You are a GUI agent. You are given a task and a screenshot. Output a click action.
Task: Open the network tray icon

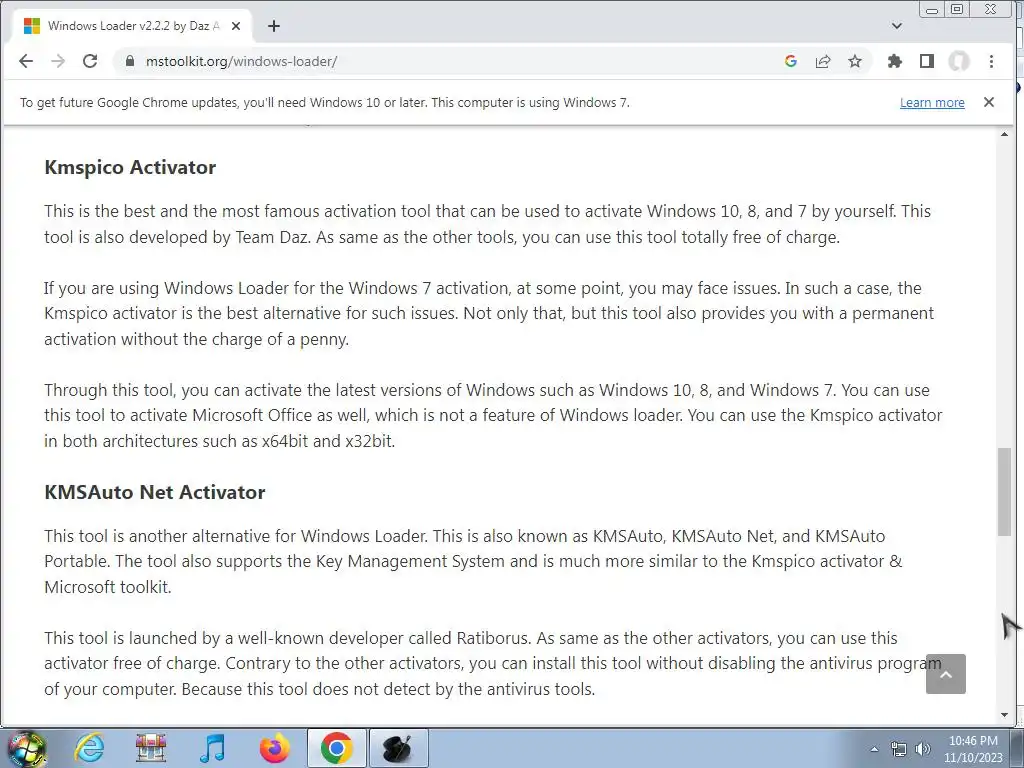[x=899, y=749]
